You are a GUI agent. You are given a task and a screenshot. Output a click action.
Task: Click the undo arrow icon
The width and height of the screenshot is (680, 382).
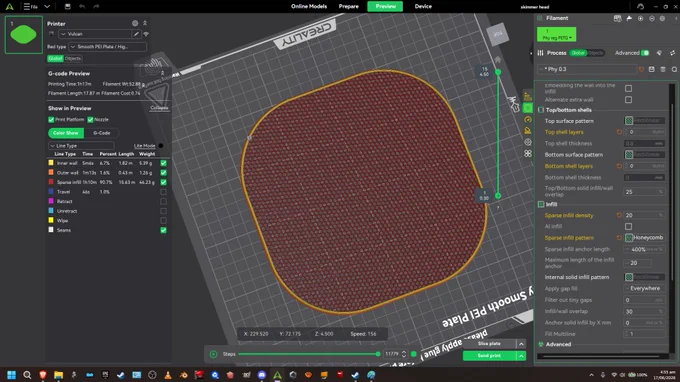[x=82, y=7]
